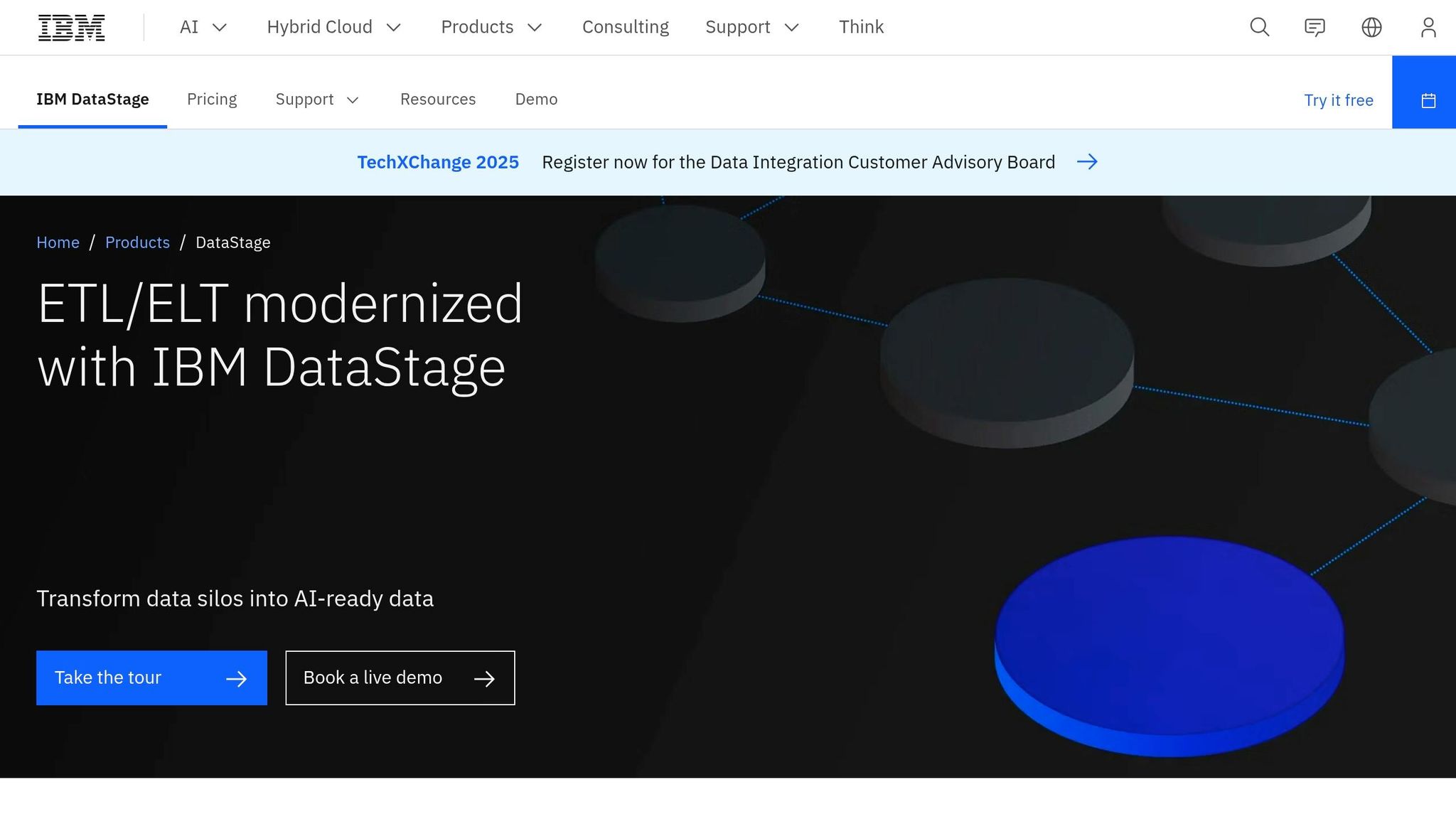1456x819 pixels.
Task: Open the search icon in header
Action: 1259,27
